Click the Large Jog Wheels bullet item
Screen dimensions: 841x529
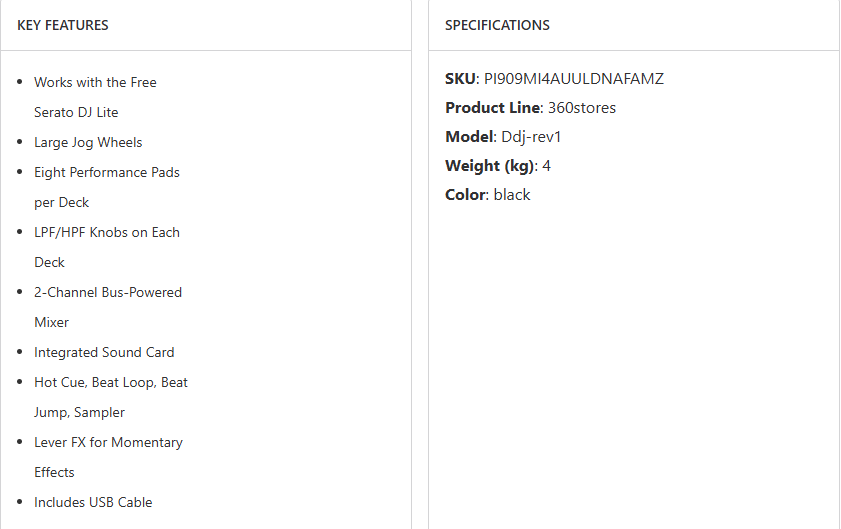(88, 142)
